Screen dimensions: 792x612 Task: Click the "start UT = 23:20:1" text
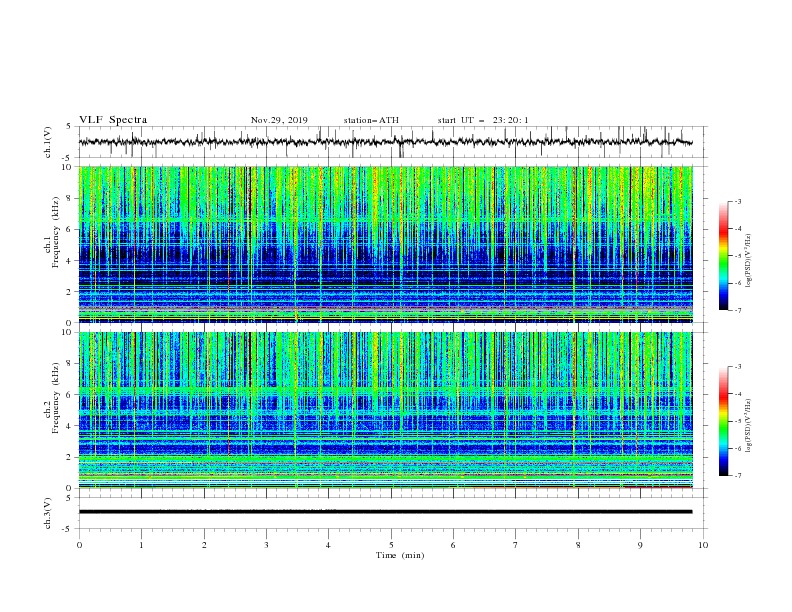coord(483,120)
